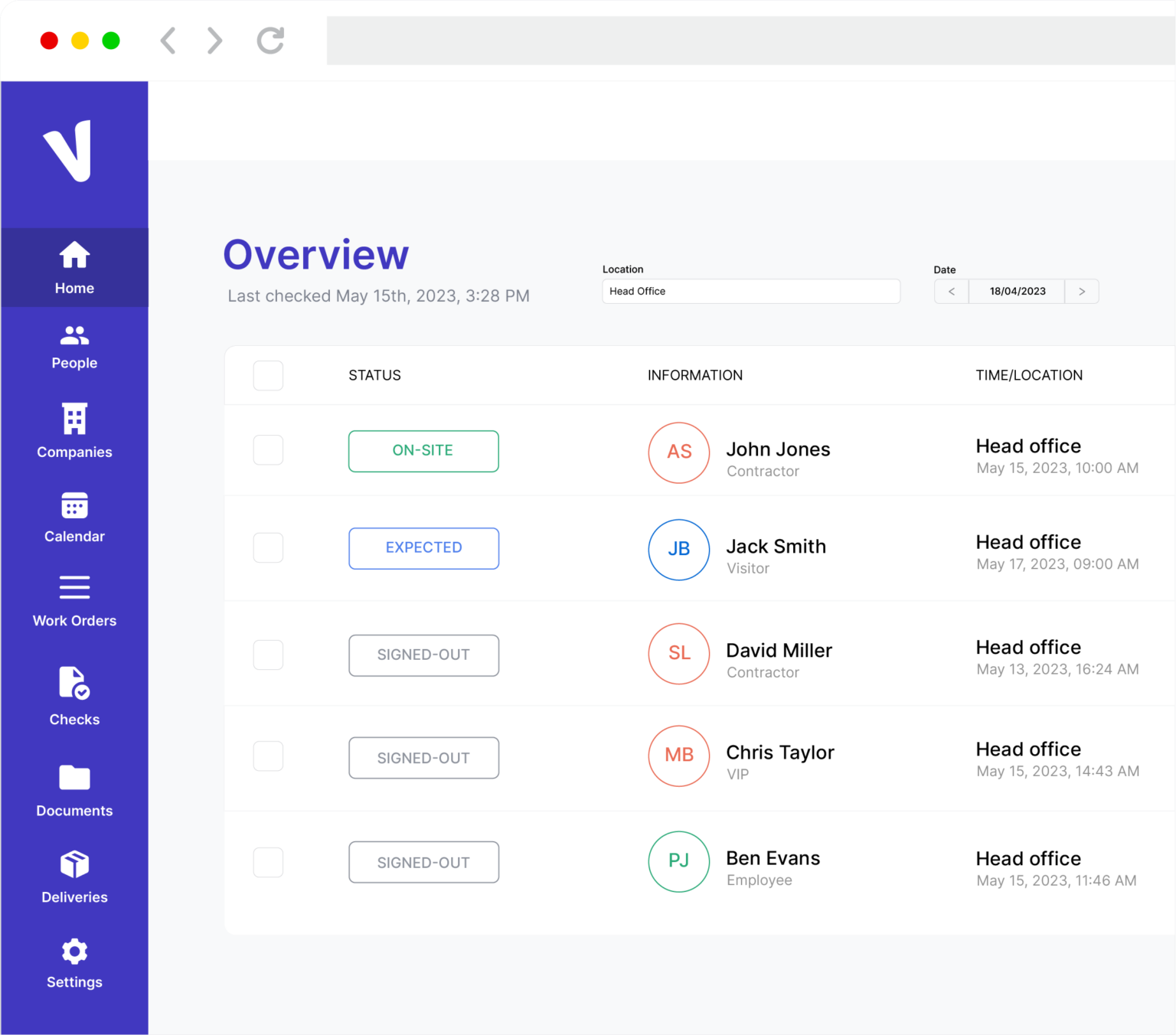View the Deliveries page
The width and height of the screenshot is (1176, 1035).
pyautogui.click(x=73, y=877)
